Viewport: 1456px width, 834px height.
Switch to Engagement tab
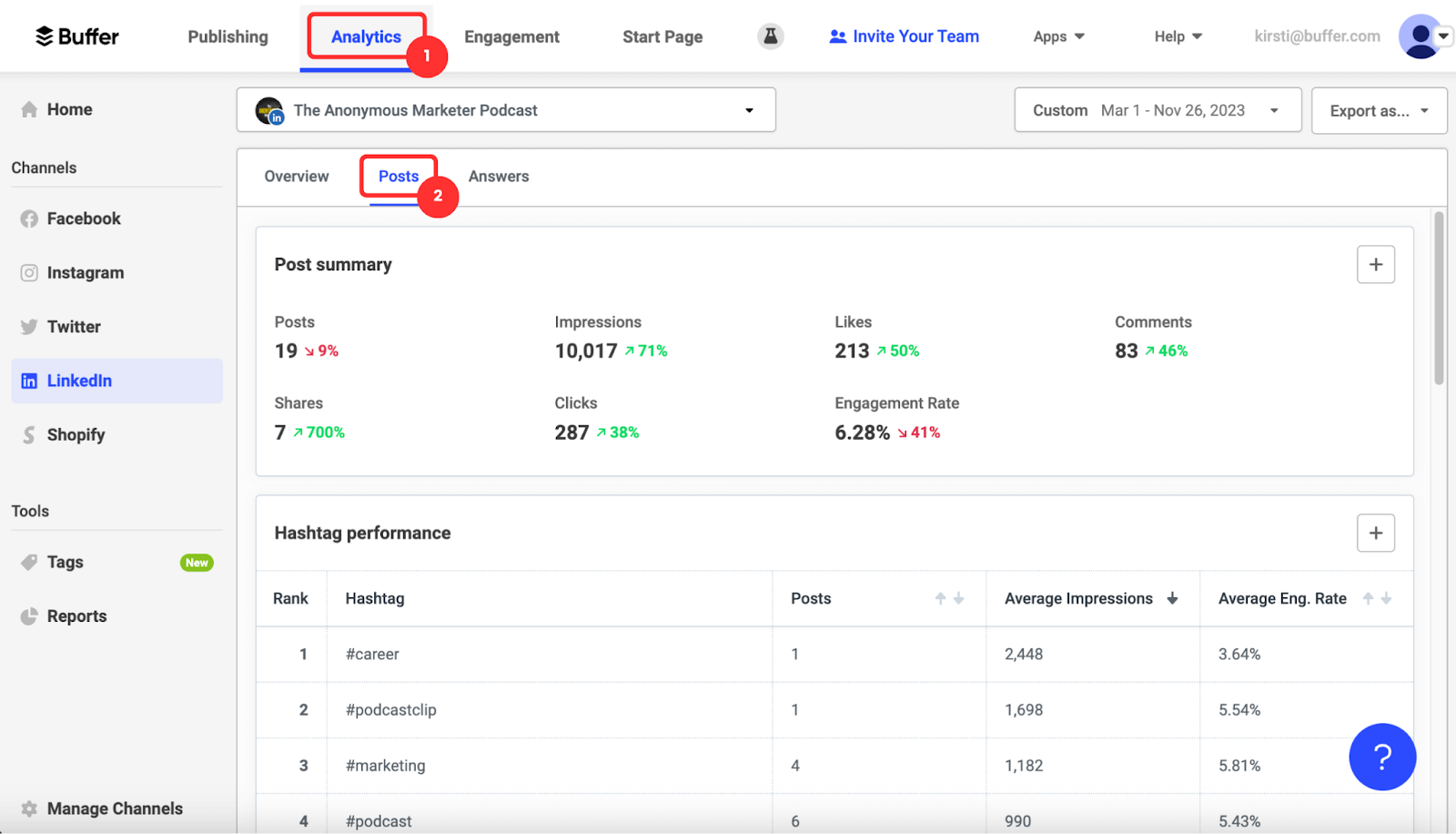511,36
